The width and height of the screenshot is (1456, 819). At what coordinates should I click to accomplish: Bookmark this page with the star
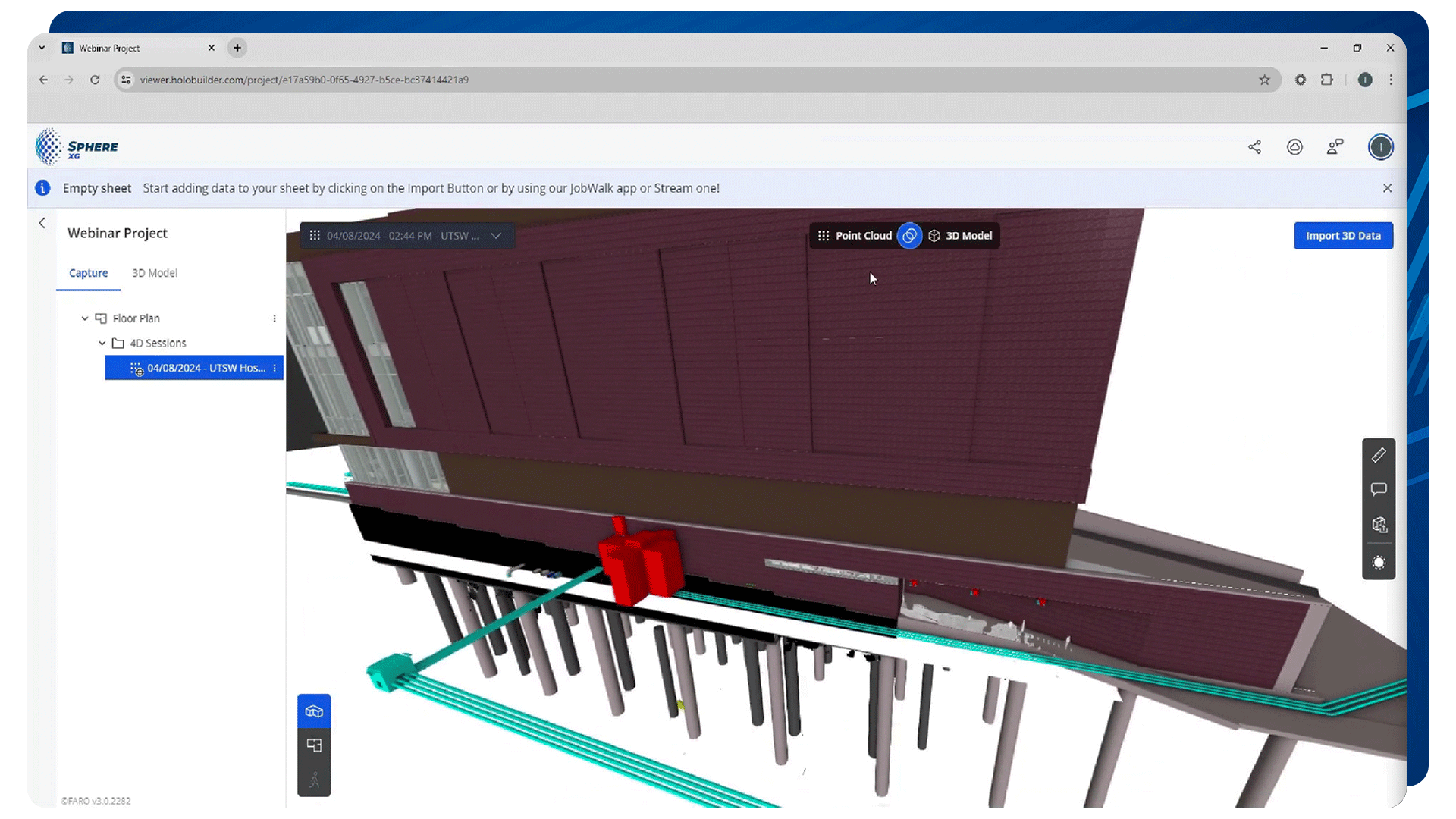point(1264,80)
